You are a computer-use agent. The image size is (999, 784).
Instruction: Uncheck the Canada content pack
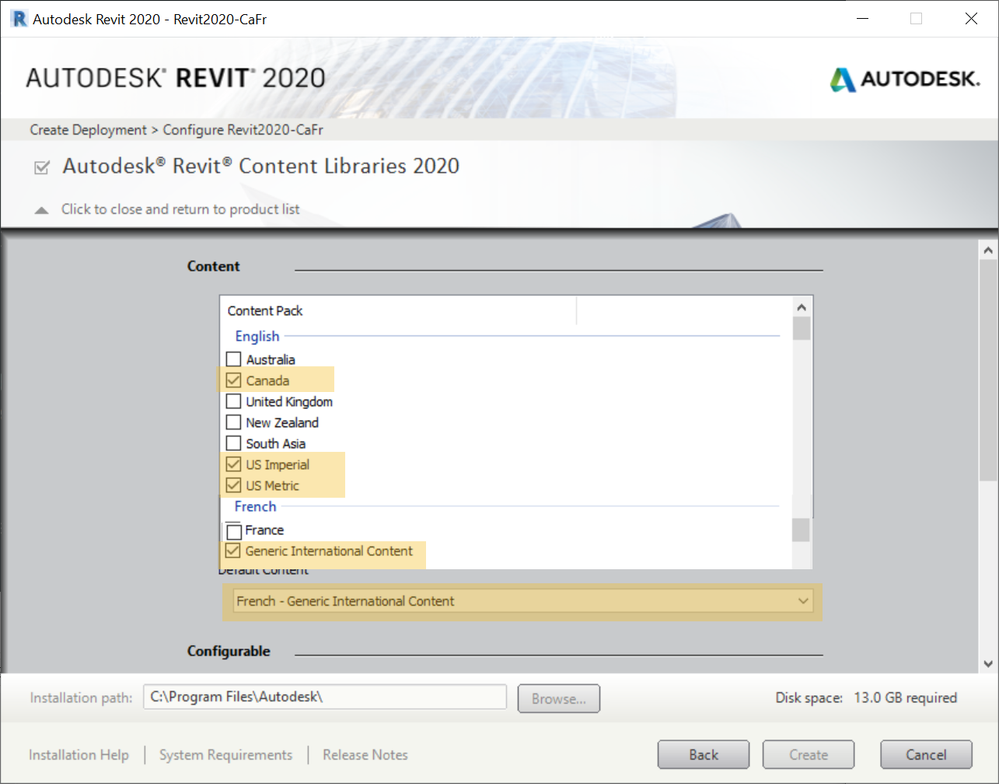234,380
